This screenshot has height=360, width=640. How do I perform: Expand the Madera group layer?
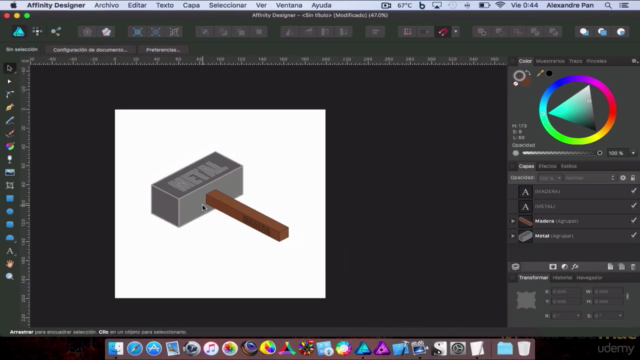tap(513, 221)
